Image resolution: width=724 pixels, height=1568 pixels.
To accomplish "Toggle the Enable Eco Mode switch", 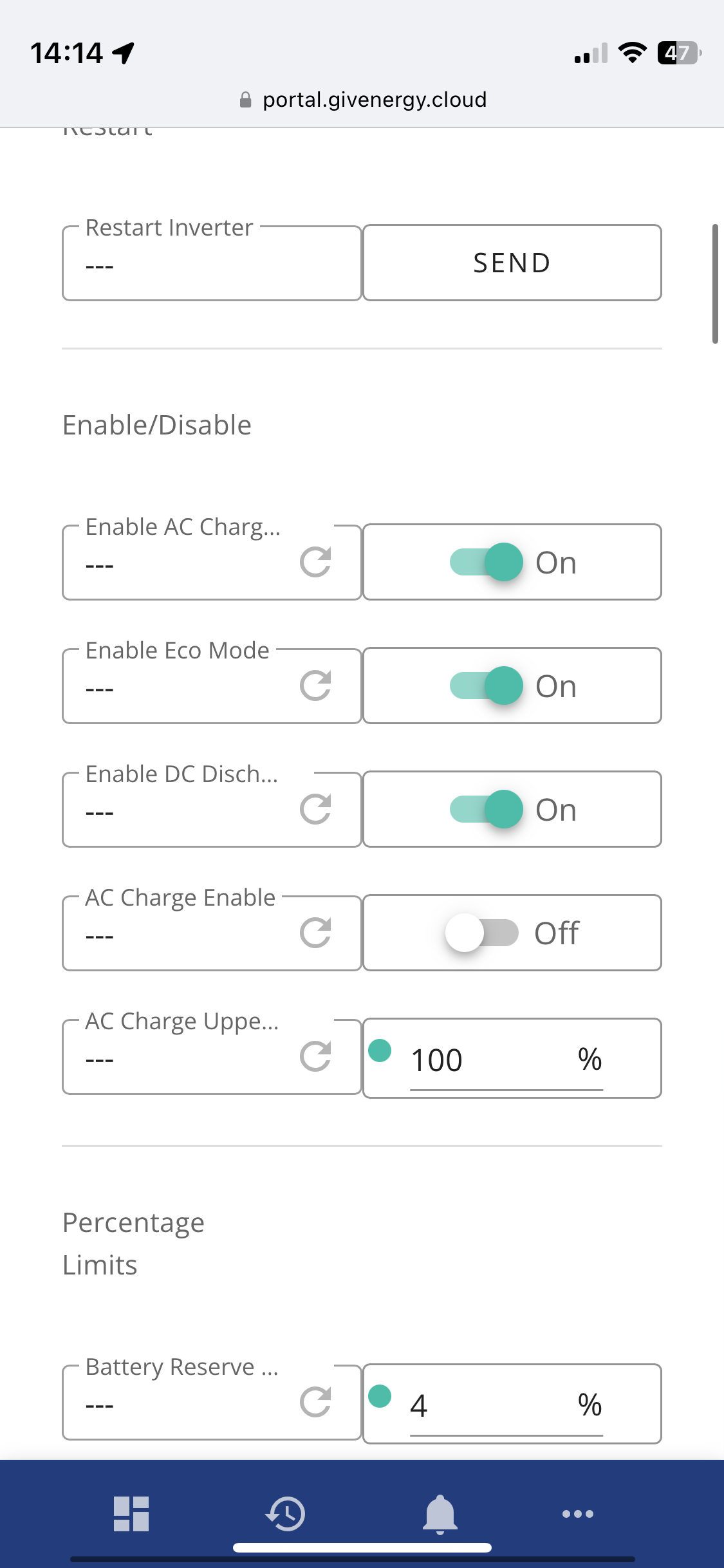I will coord(486,686).
